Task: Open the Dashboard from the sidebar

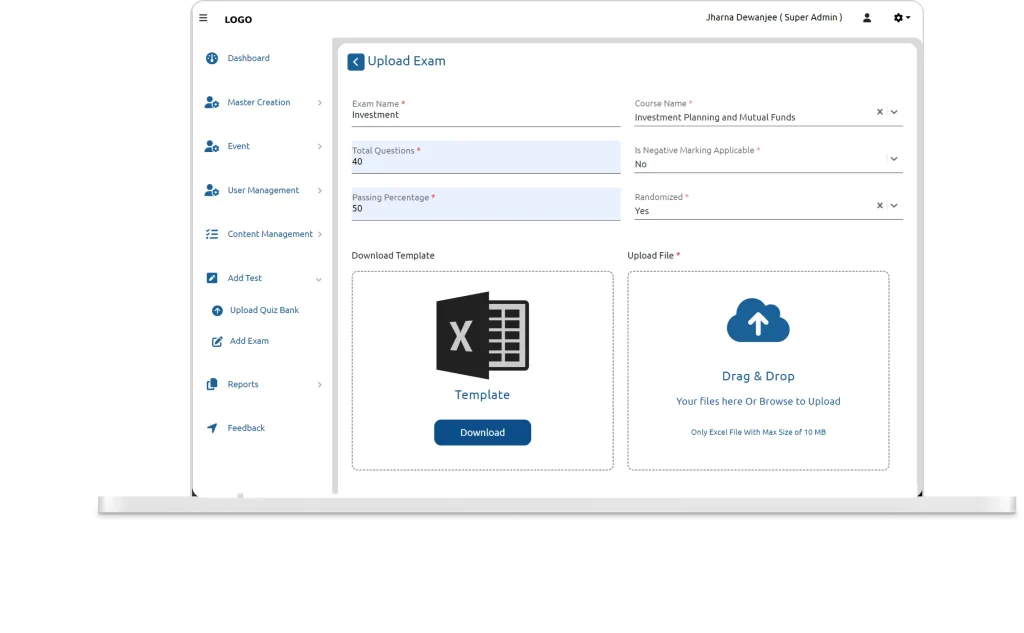Action: click(211, 58)
